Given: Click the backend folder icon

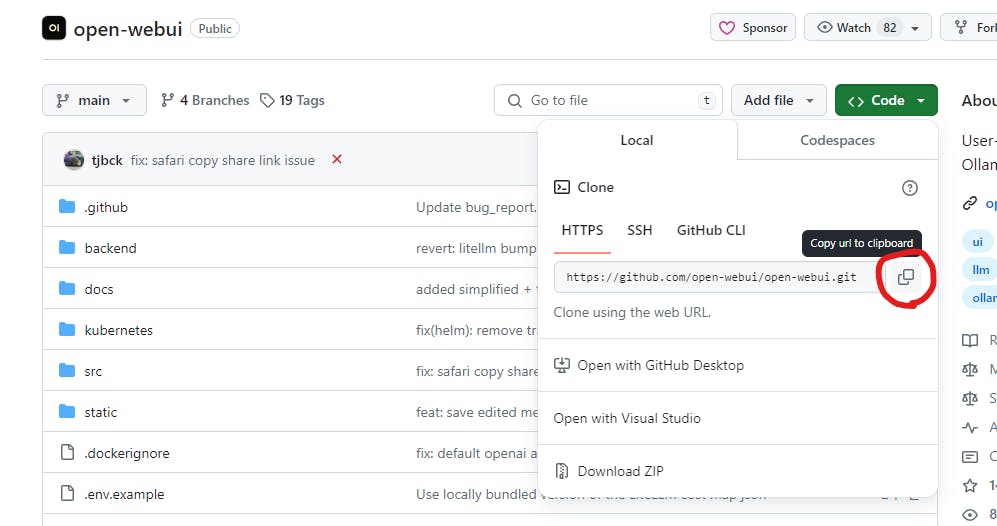Looking at the screenshot, I should [x=67, y=247].
